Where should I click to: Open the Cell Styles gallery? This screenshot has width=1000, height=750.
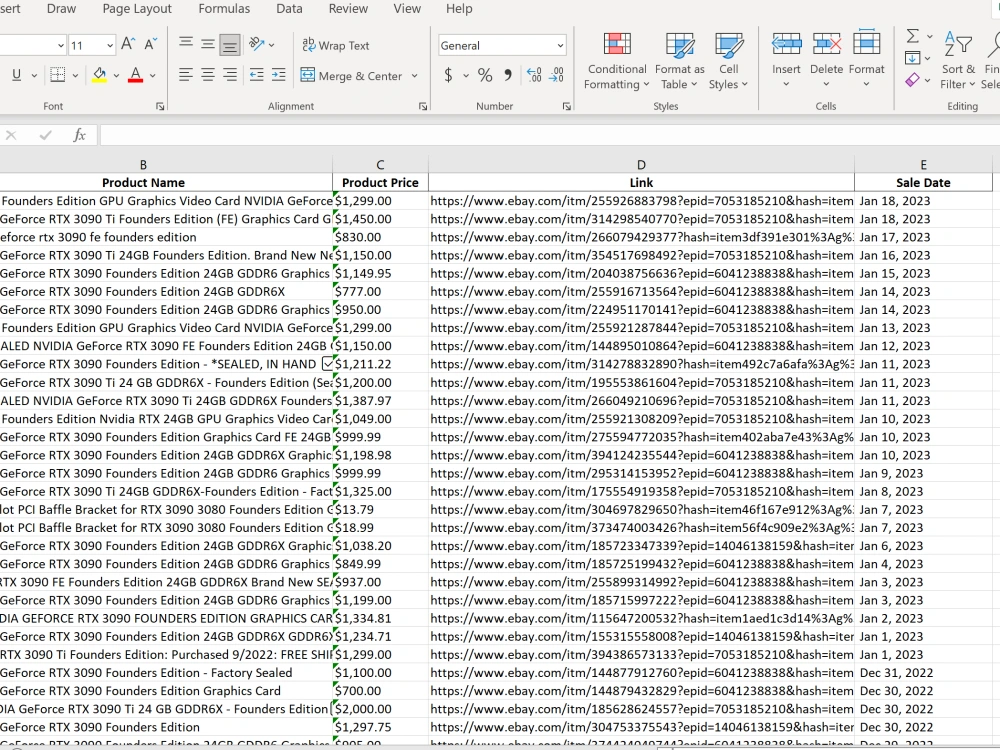pos(728,61)
